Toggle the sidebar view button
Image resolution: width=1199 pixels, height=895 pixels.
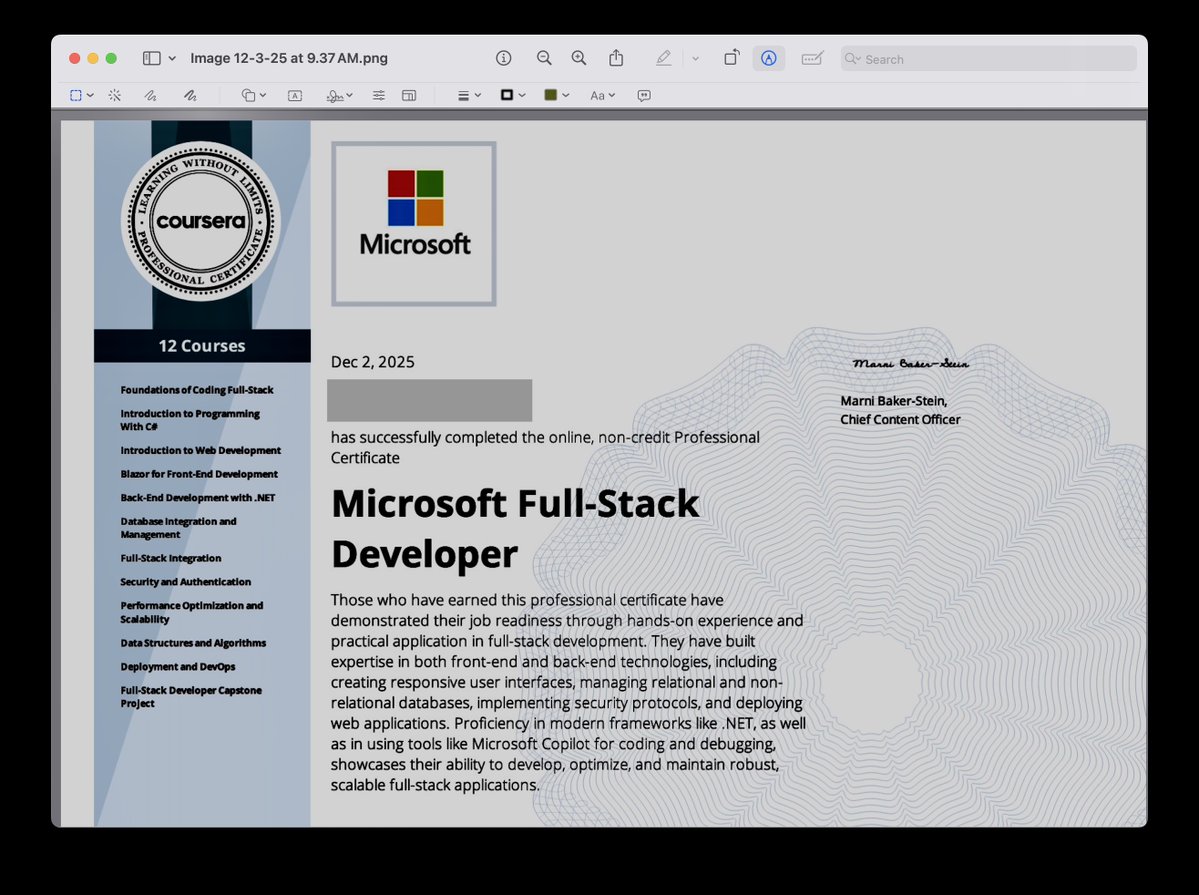(151, 58)
